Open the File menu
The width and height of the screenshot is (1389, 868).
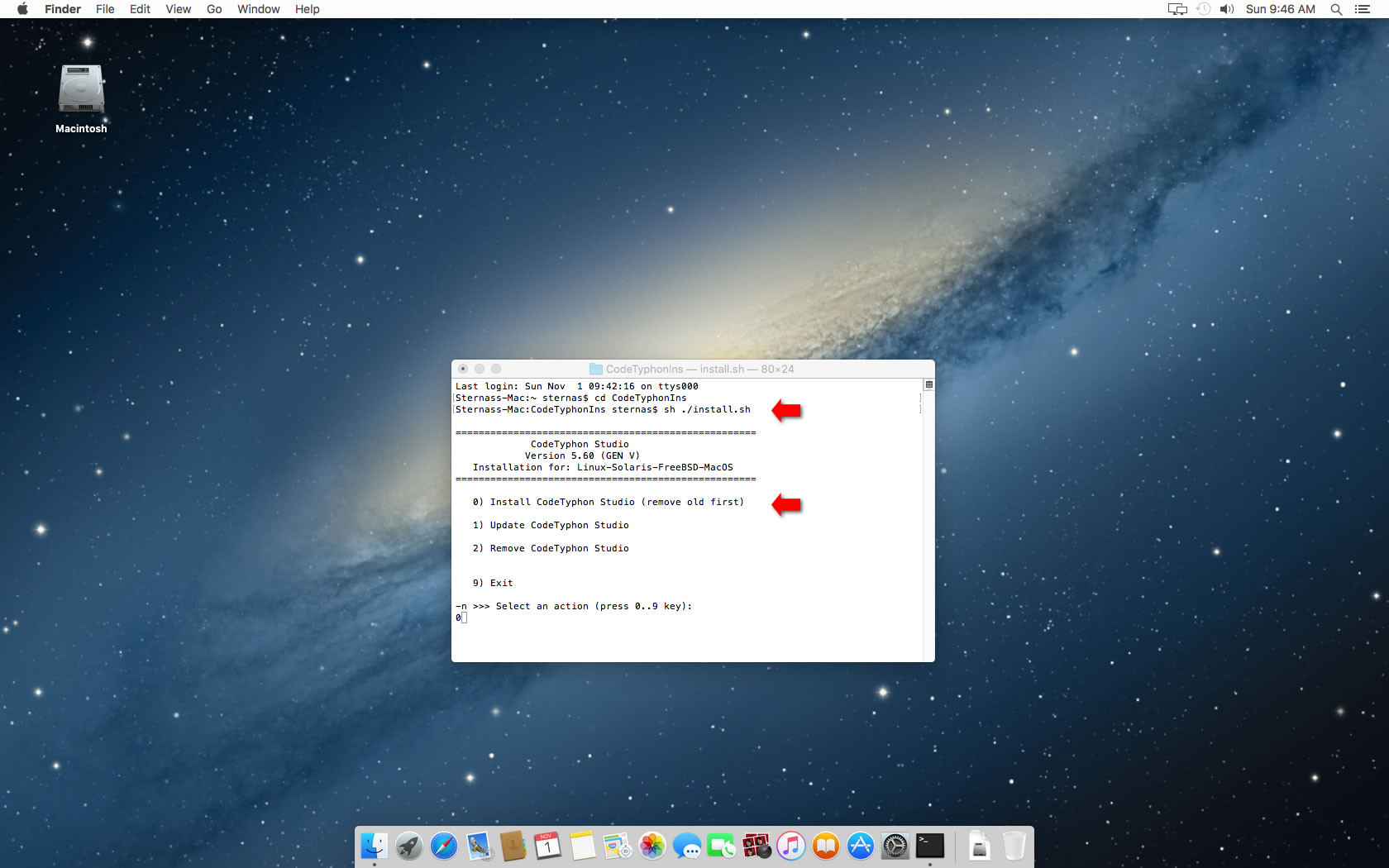coord(105,9)
